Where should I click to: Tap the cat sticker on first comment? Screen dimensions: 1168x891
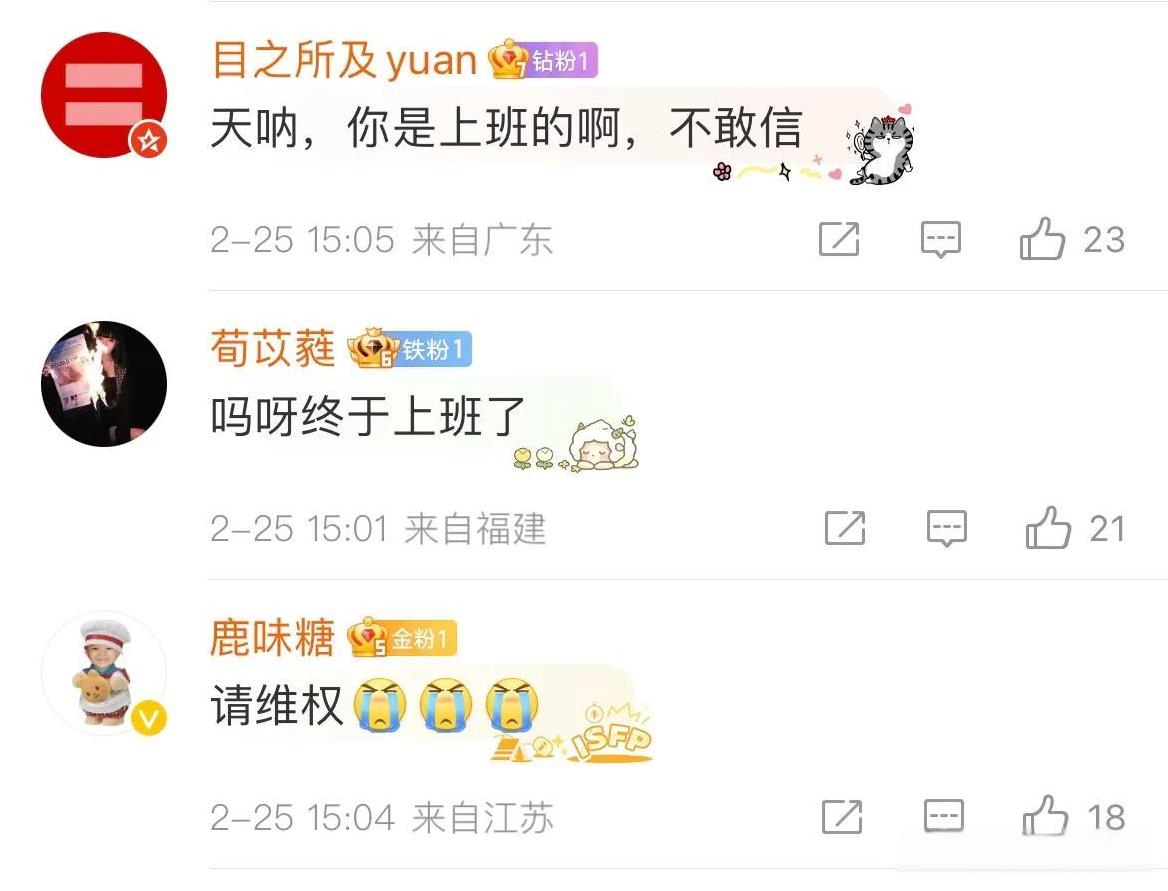coord(880,148)
